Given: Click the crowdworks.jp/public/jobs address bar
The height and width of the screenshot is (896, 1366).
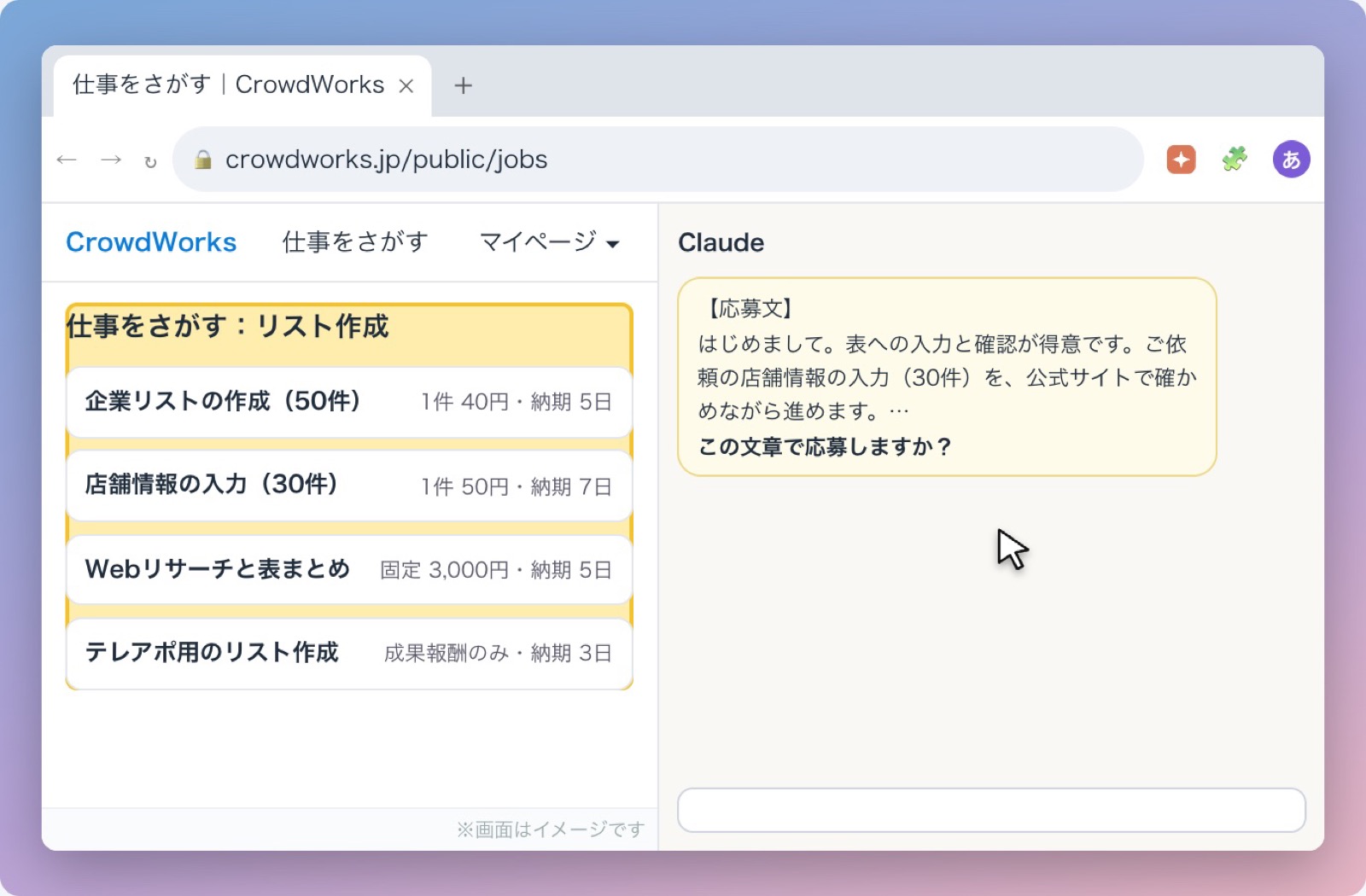Looking at the screenshot, I should 657,160.
